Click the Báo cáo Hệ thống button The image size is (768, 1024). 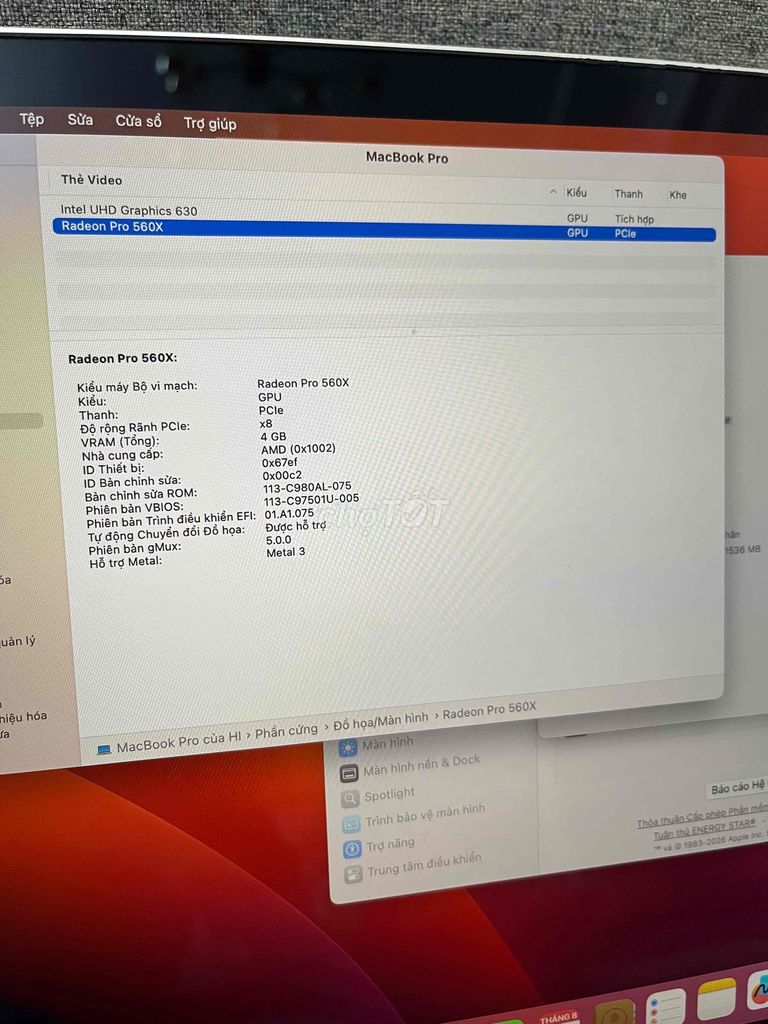pyautogui.click(x=738, y=788)
